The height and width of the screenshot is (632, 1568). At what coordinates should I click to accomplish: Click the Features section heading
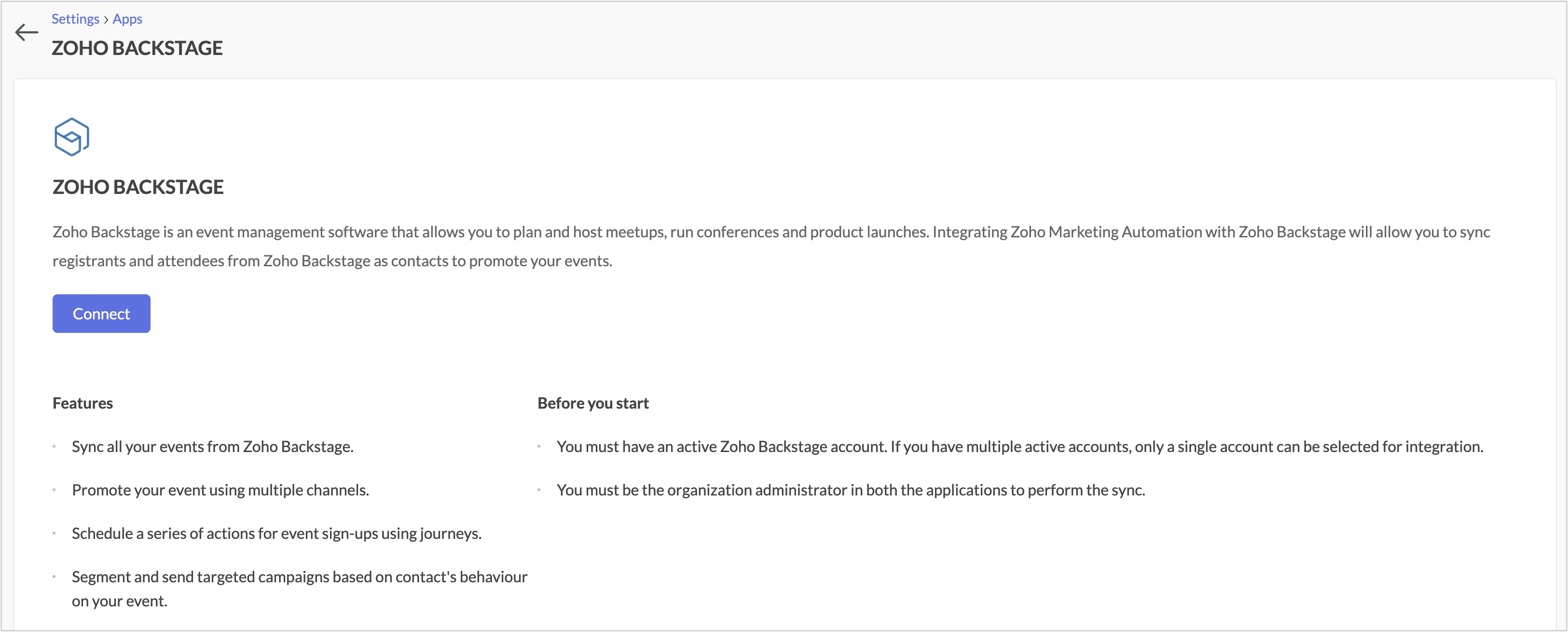tap(83, 403)
